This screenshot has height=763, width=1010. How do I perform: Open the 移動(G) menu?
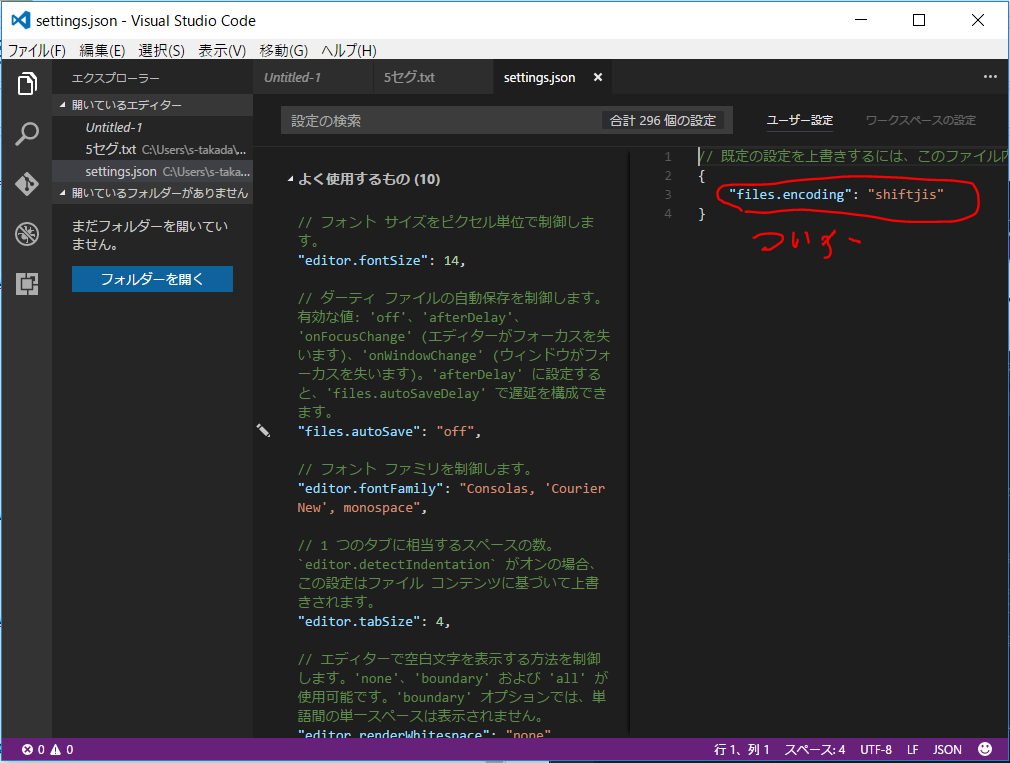(x=283, y=50)
